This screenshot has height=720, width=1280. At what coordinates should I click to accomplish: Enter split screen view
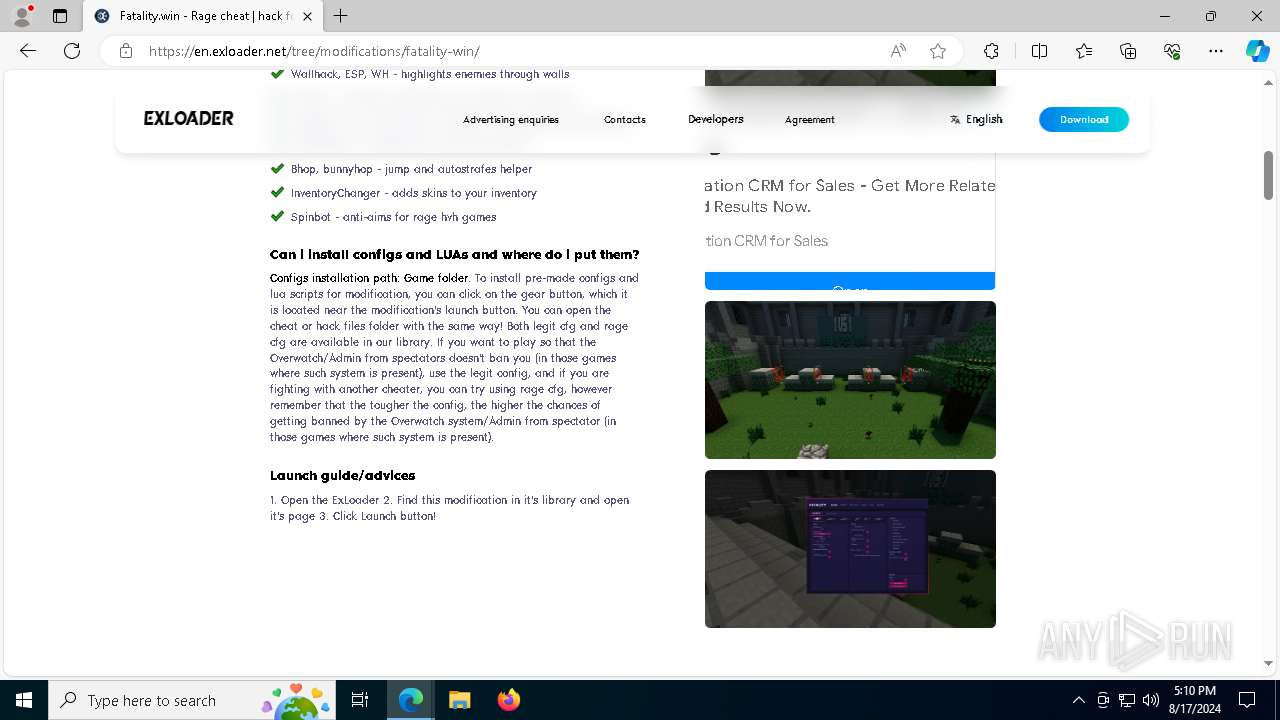(x=1039, y=51)
